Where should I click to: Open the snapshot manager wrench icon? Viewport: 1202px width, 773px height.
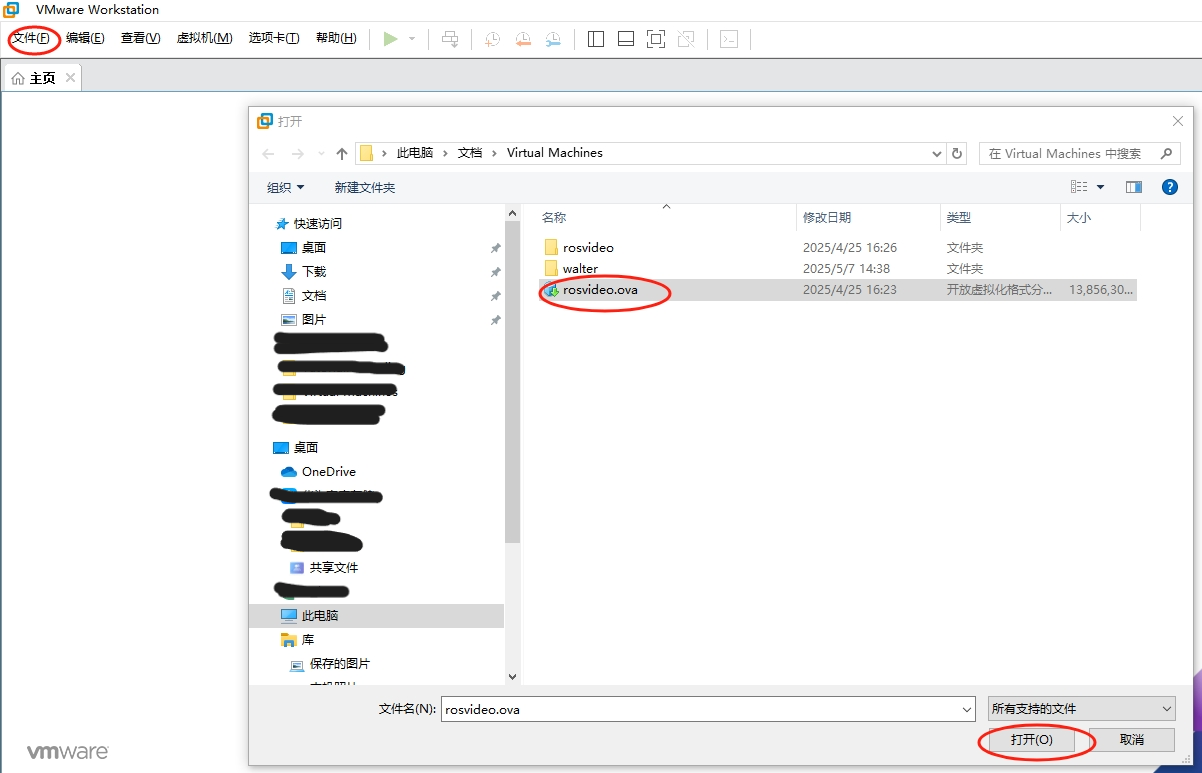[553, 39]
